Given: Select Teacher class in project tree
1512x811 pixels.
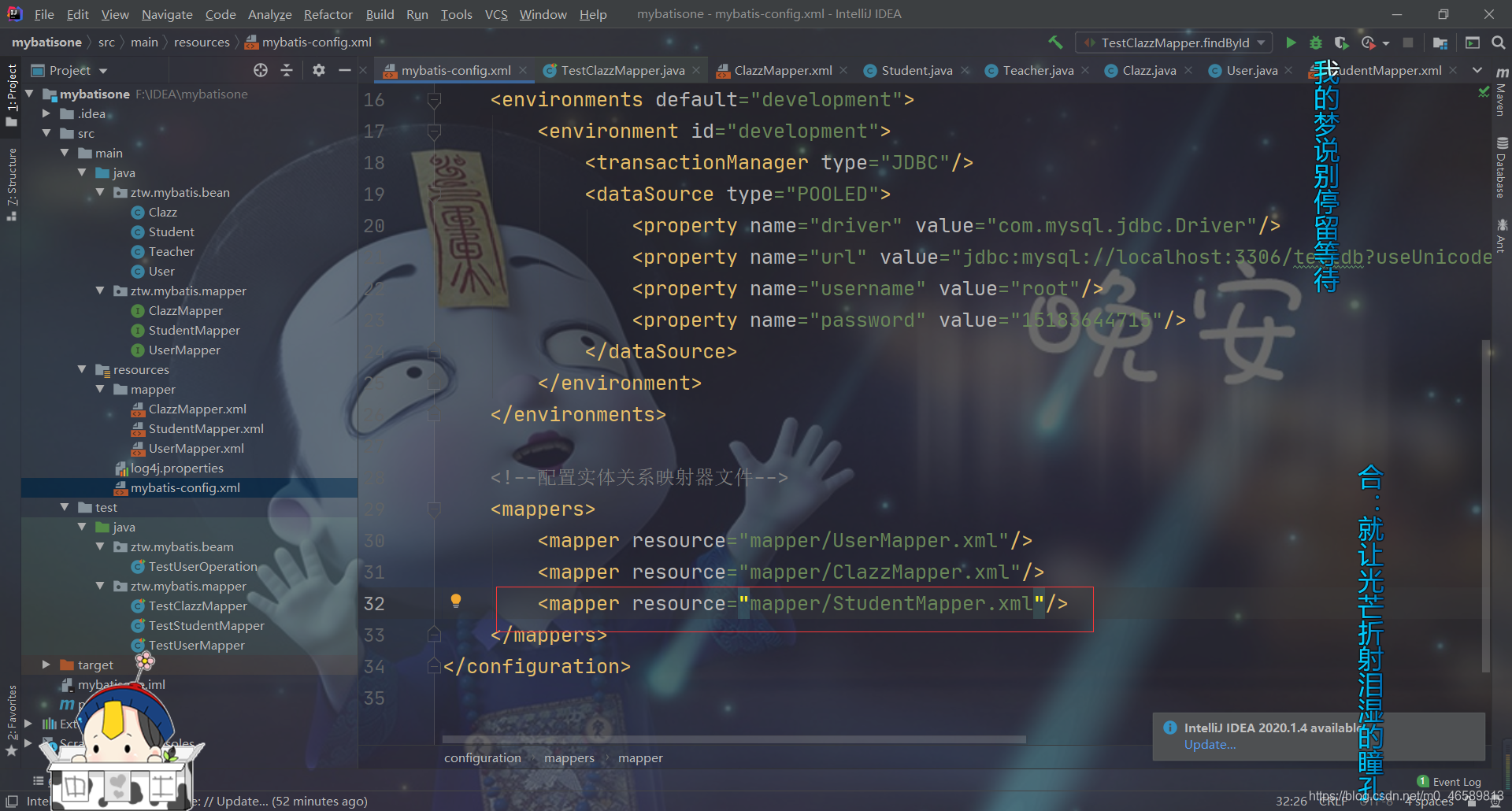Looking at the screenshot, I should (171, 251).
